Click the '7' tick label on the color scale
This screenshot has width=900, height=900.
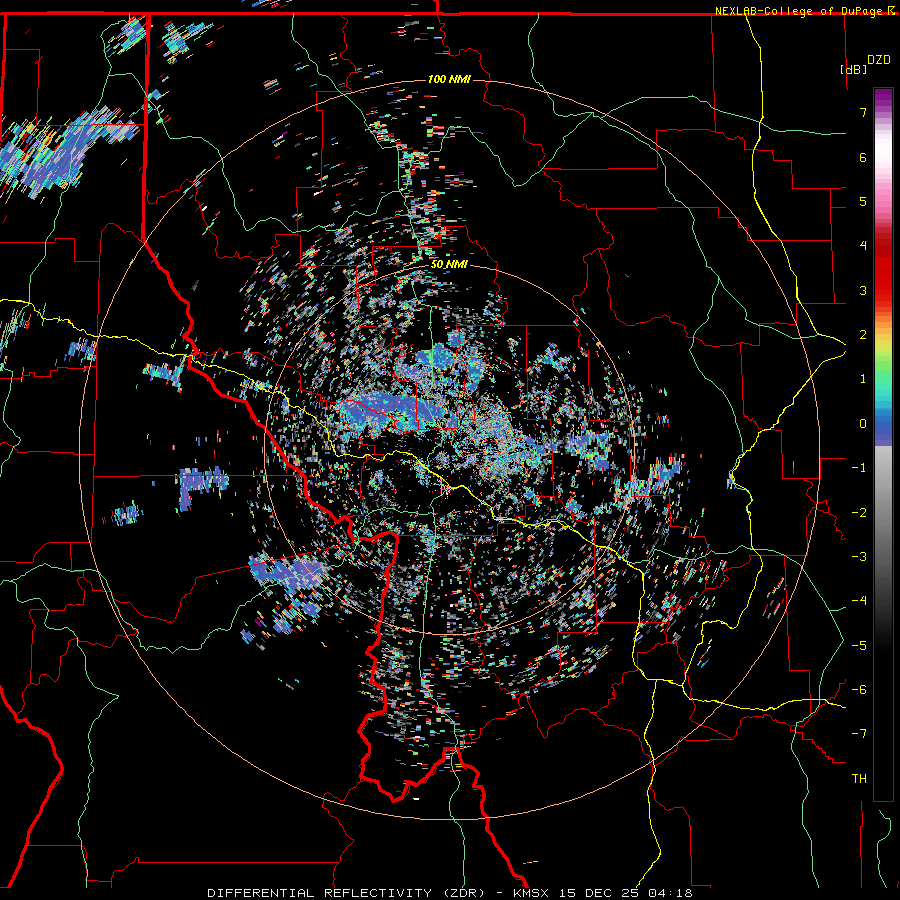click(863, 112)
